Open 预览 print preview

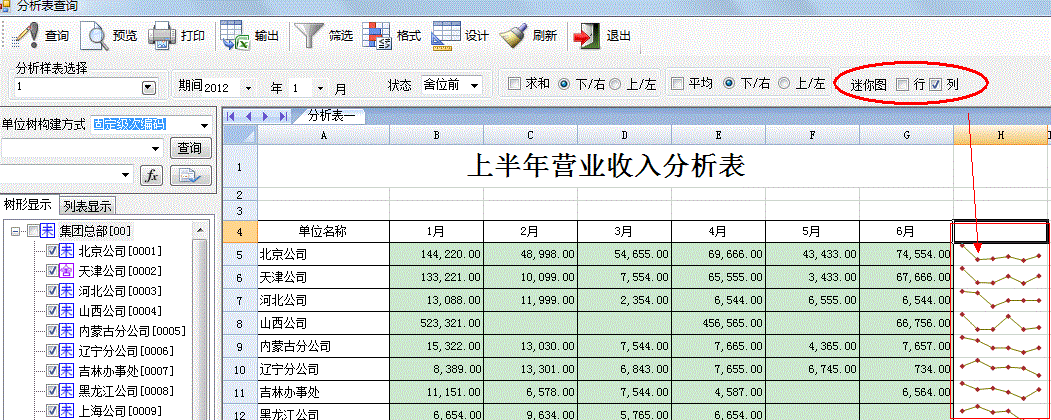point(95,36)
